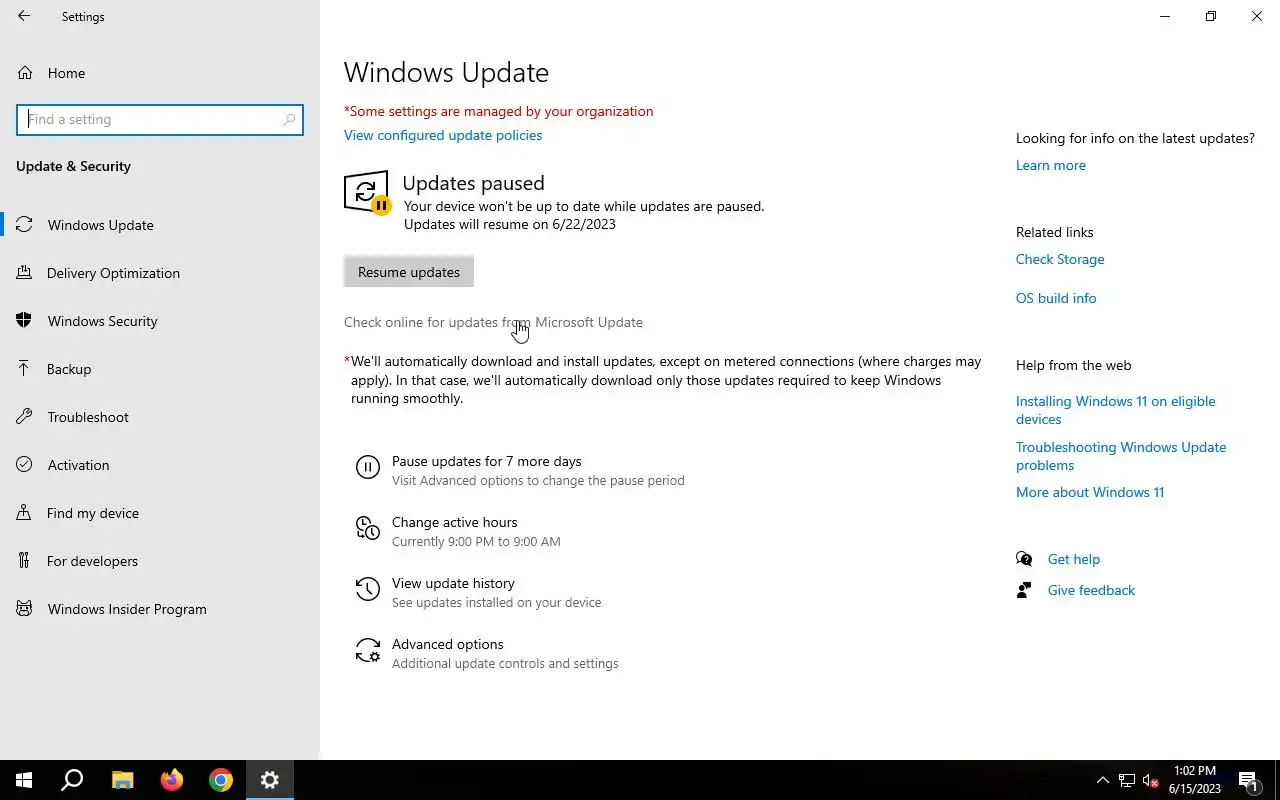This screenshot has height=800, width=1280.
Task: Open Troubleshoot settings page
Action: pyautogui.click(x=160, y=417)
